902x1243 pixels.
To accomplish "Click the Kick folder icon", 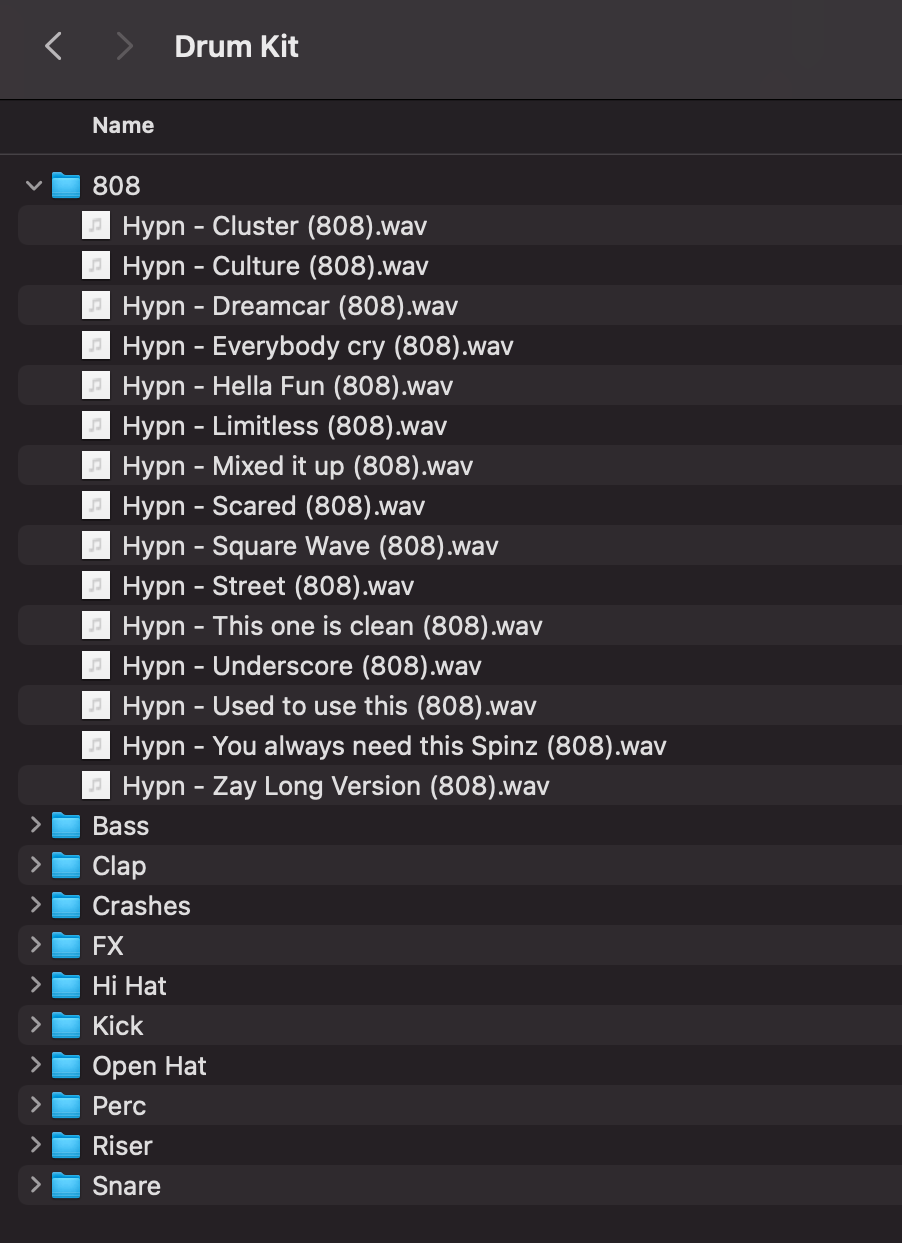I will (64, 1025).
